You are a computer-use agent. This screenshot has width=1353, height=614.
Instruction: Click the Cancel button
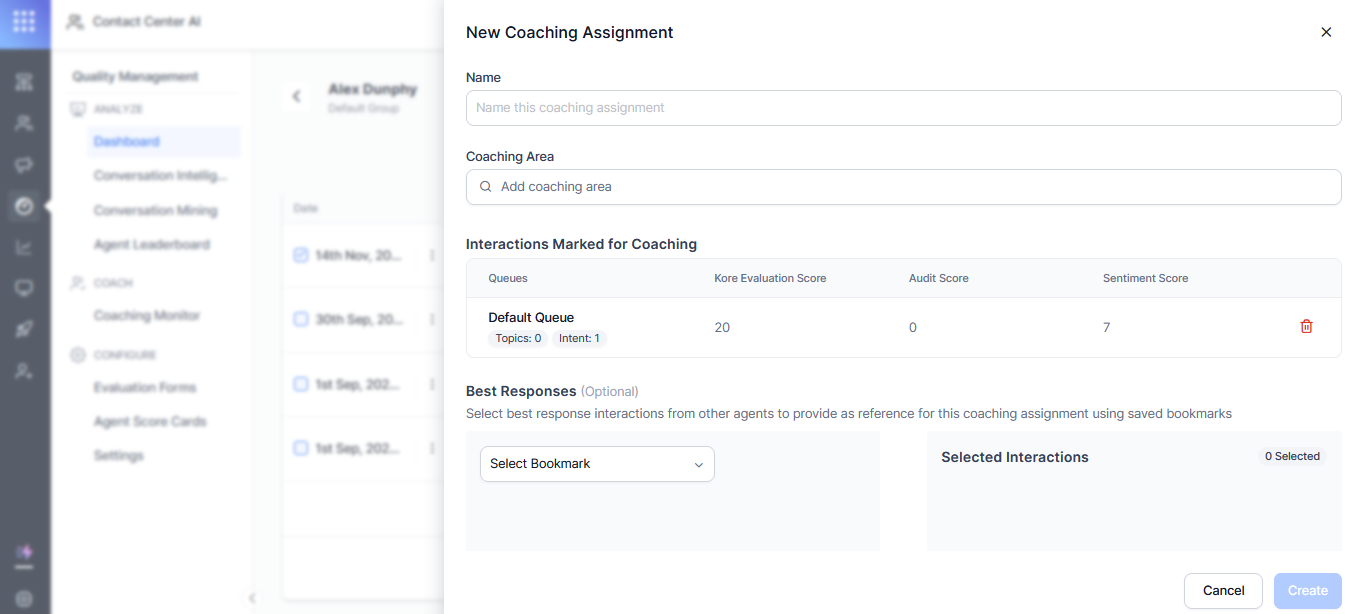point(1222,591)
